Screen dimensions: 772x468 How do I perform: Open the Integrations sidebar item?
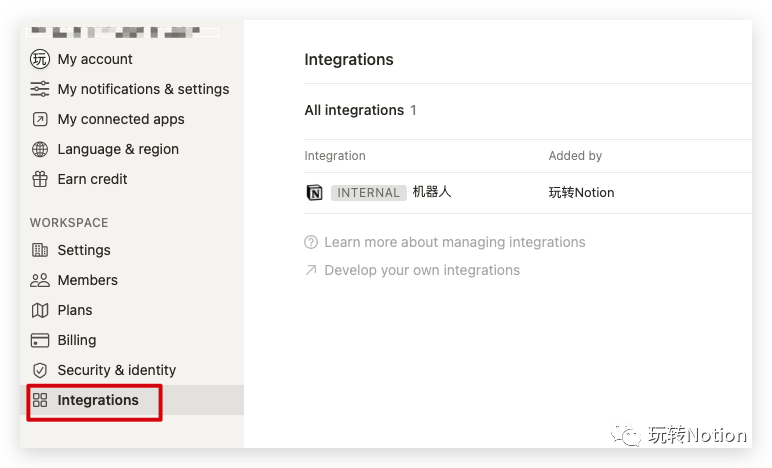point(97,400)
